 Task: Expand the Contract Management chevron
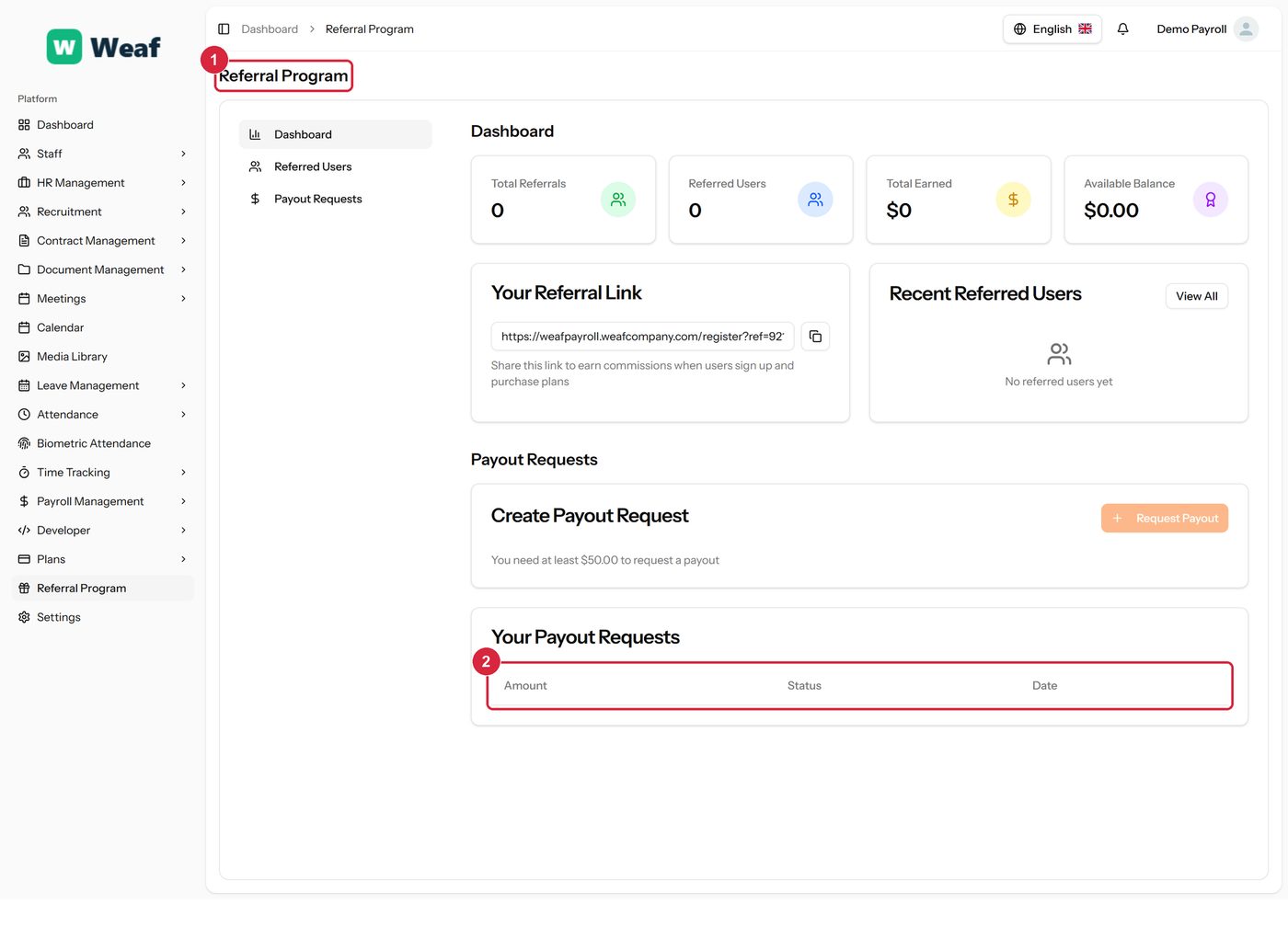pos(183,241)
